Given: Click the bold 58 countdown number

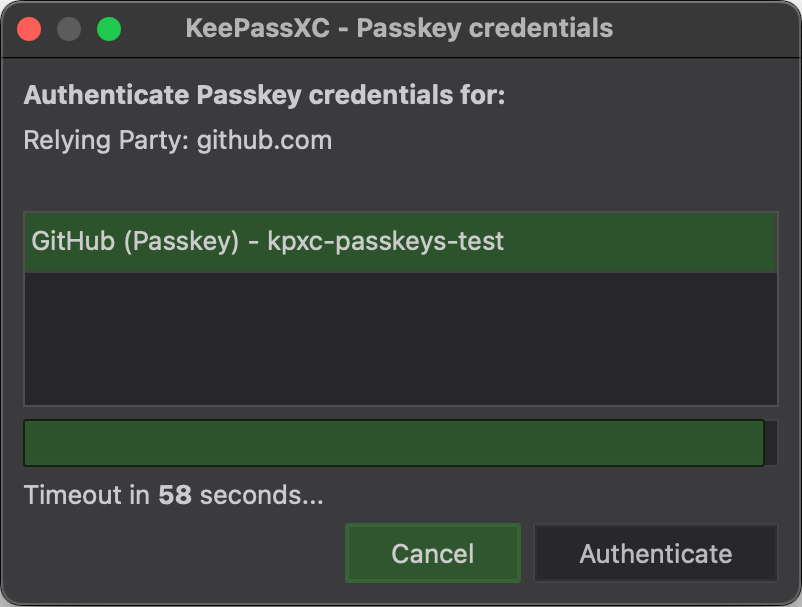Looking at the screenshot, I should [175, 495].
